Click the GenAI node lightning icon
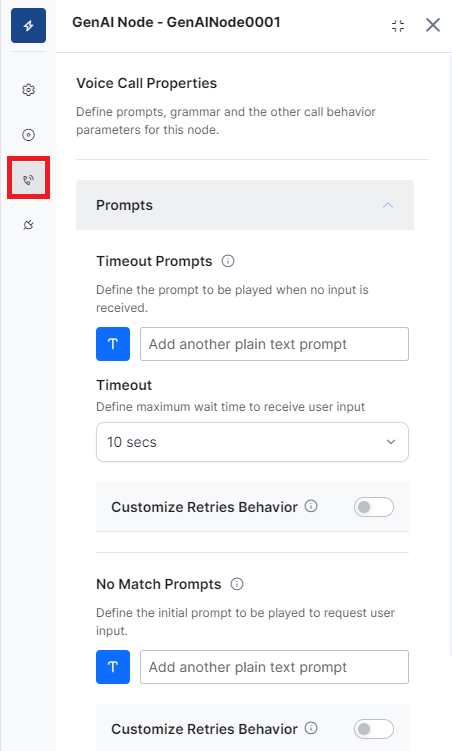 (28, 25)
